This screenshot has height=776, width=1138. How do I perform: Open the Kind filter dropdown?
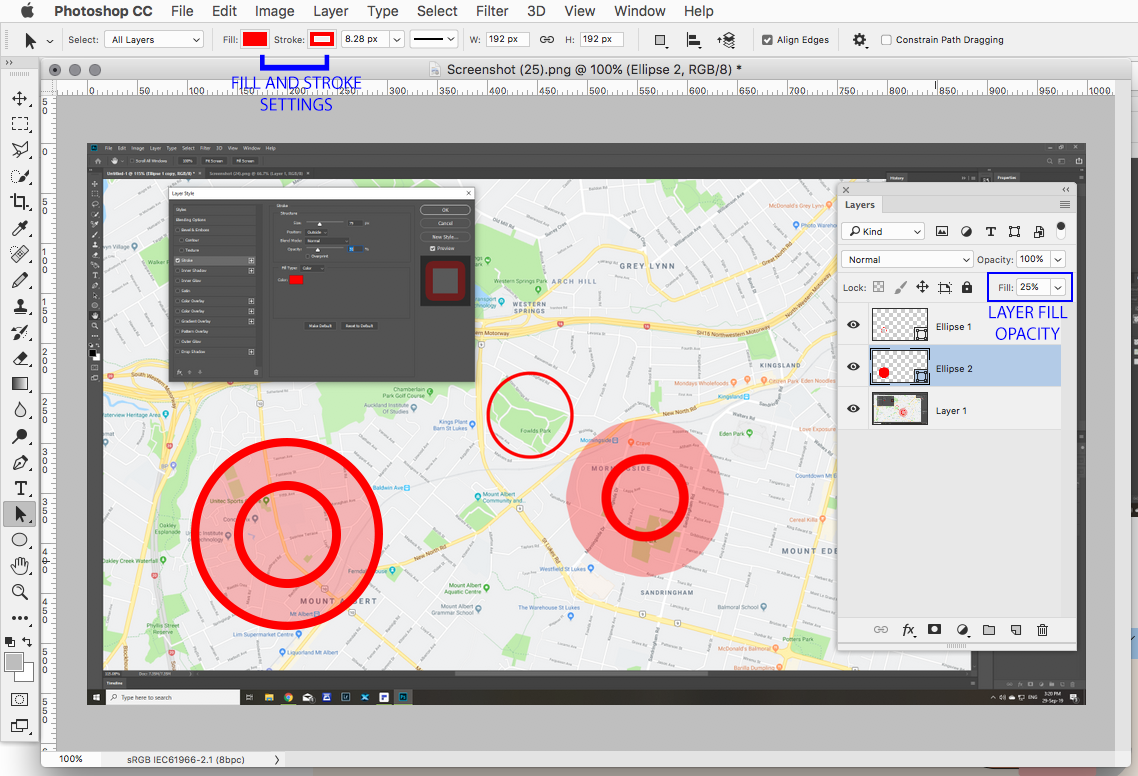(x=882, y=230)
